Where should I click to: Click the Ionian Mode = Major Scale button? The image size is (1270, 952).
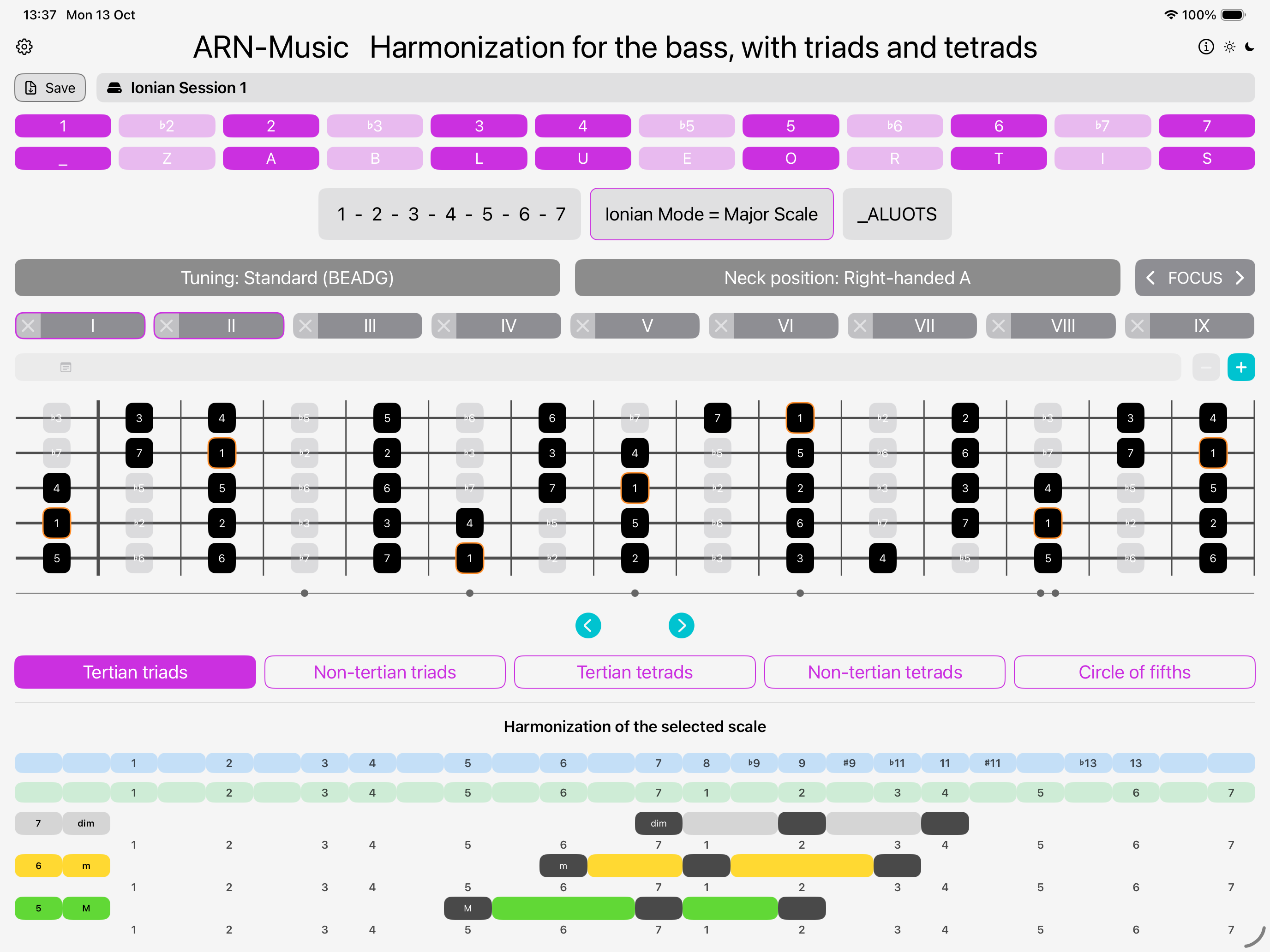[711, 214]
